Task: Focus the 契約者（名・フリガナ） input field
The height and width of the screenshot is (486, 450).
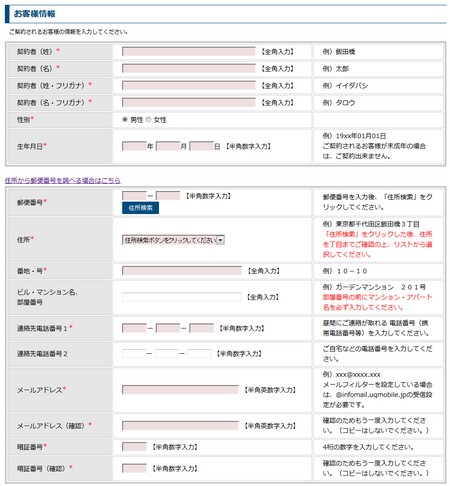Action: pos(189,102)
